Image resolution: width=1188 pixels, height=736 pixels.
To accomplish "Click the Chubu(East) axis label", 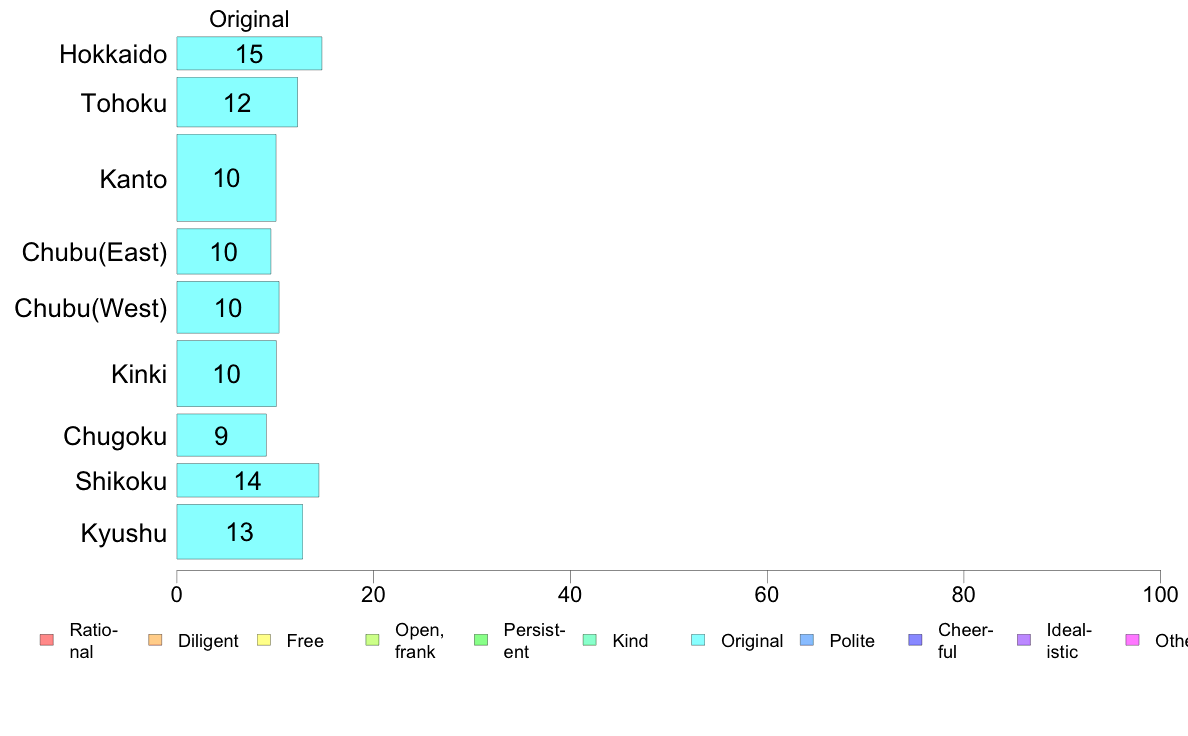I will tap(94, 252).
